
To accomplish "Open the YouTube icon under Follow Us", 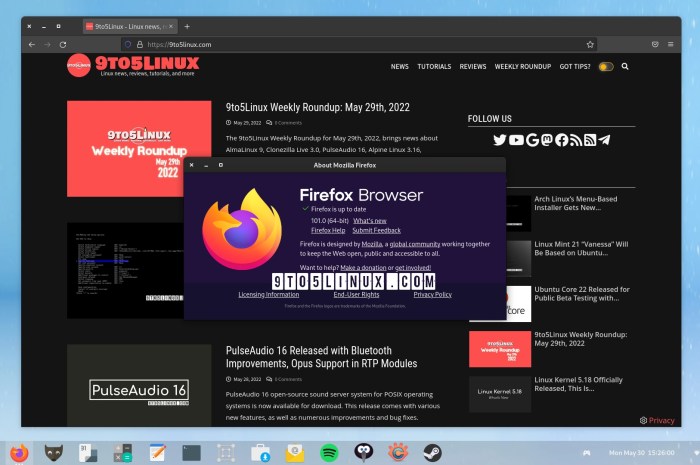I will 516,140.
